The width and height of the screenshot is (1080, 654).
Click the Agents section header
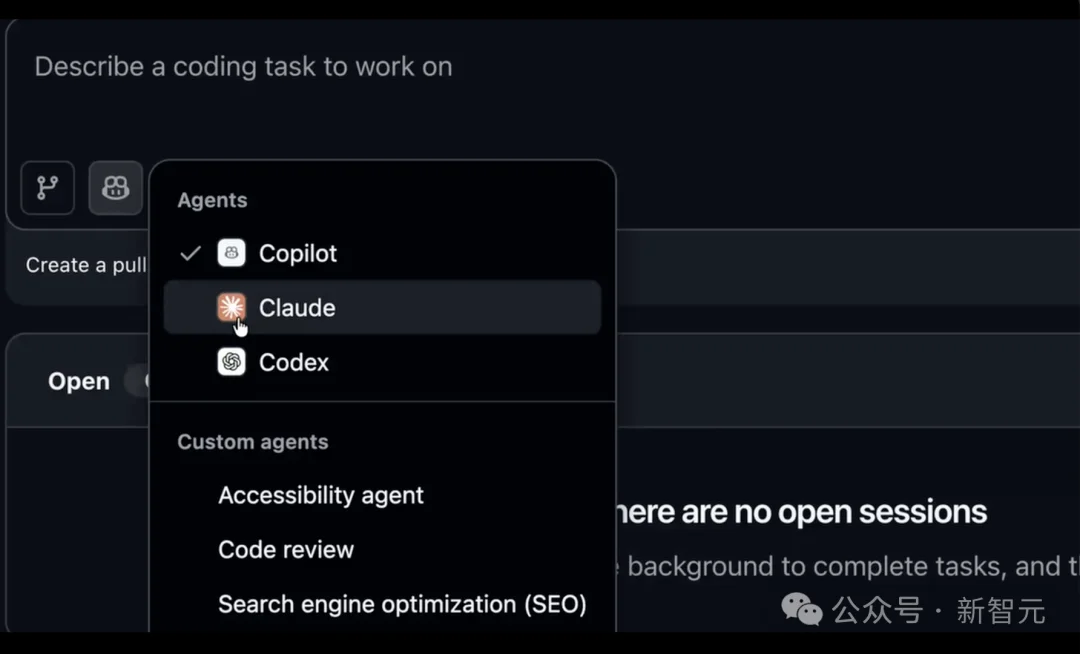coord(212,200)
